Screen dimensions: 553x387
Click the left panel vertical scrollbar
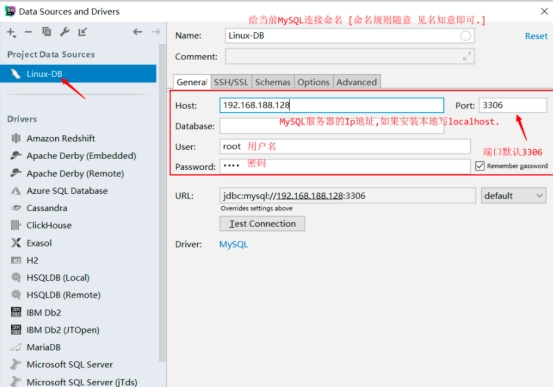pos(162,203)
